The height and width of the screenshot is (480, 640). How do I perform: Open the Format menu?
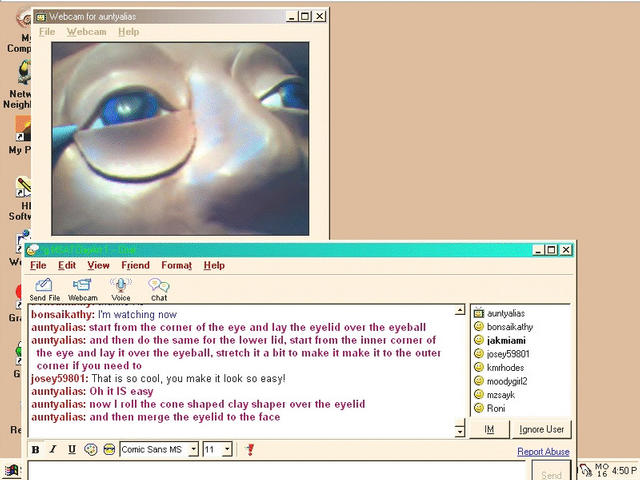[x=176, y=265]
